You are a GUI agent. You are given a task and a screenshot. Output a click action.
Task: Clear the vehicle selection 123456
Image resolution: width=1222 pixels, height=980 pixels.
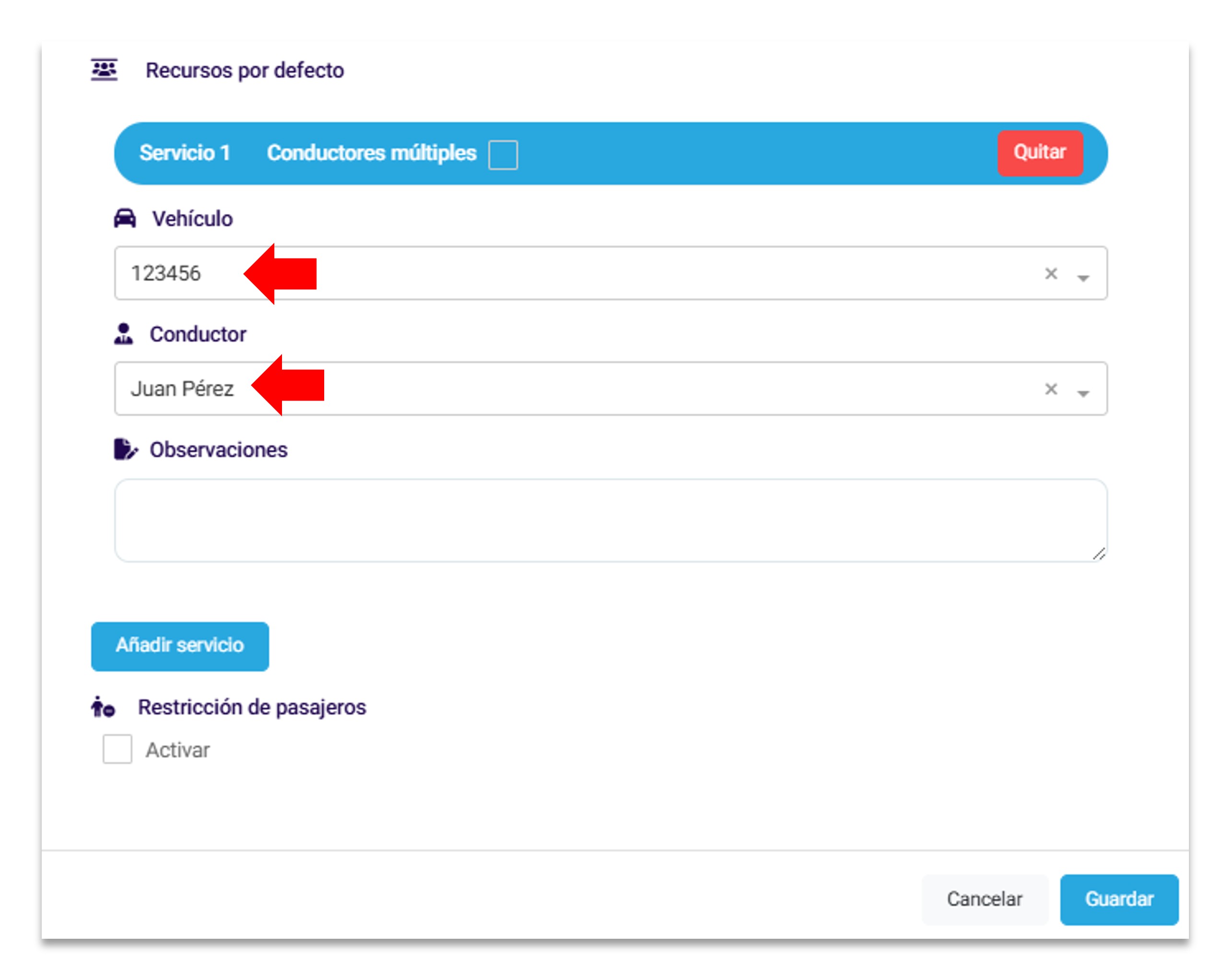[x=1051, y=274]
